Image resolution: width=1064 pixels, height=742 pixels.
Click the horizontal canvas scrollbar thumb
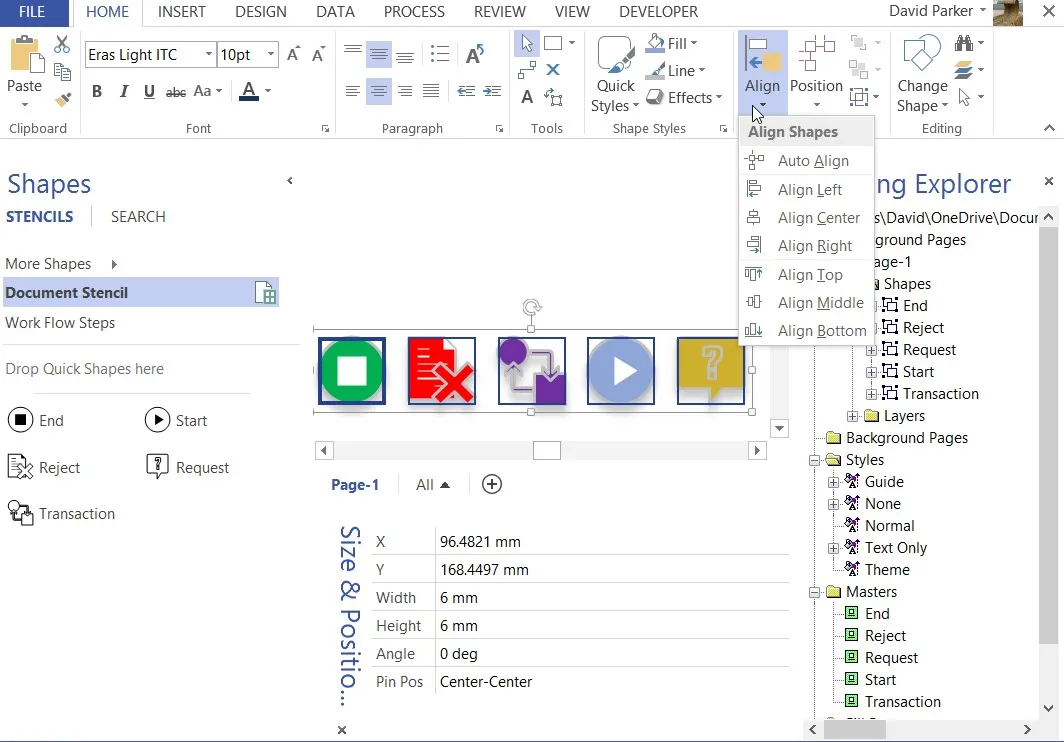pyautogui.click(x=546, y=450)
